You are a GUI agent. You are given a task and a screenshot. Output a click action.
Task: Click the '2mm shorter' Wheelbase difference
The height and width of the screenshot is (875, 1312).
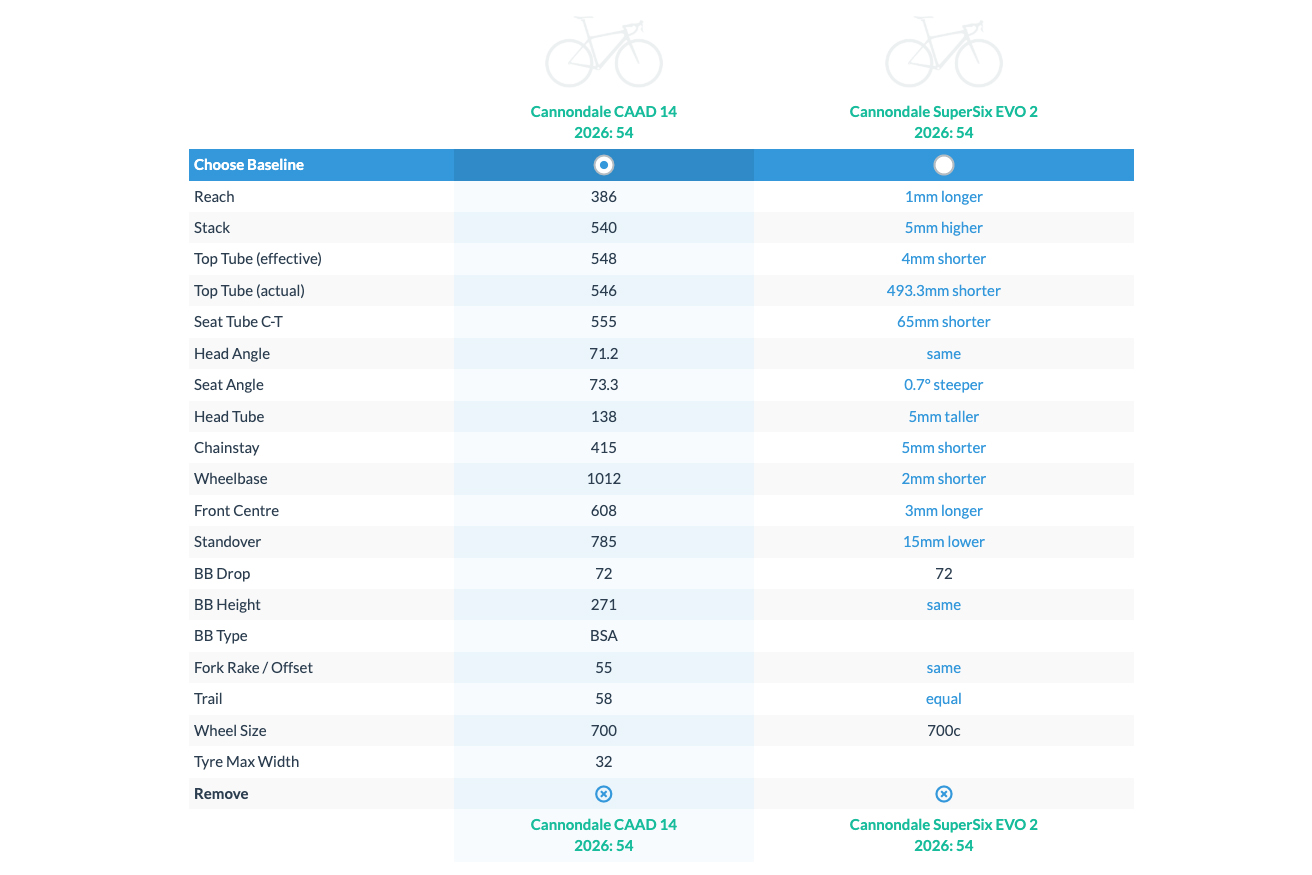[x=944, y=479]
